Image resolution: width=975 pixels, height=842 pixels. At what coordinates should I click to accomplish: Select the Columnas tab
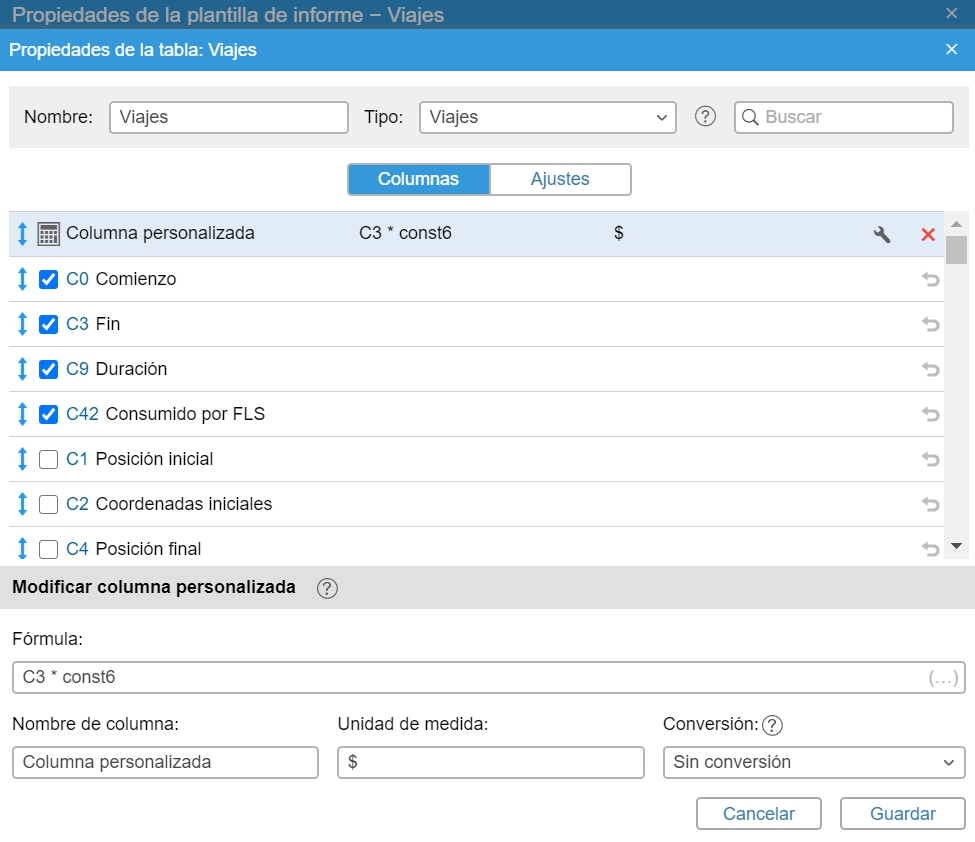[418, 179]
